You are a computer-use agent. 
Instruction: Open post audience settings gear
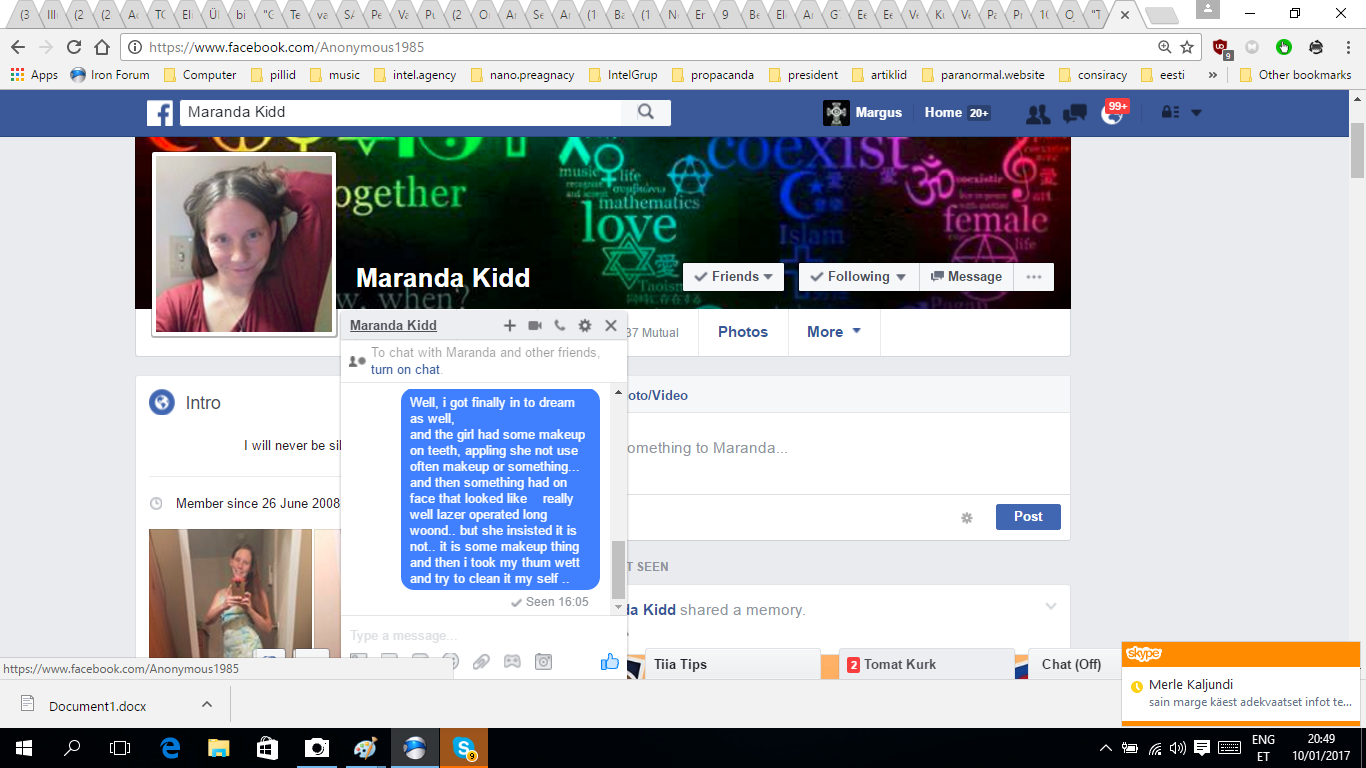pos(967,517)
